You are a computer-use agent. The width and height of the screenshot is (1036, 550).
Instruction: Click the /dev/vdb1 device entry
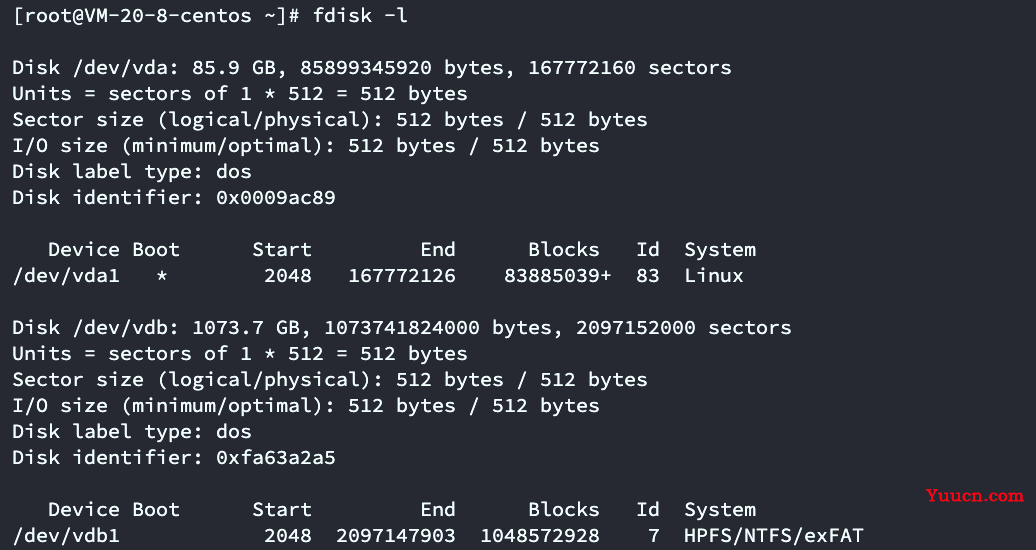66,535
